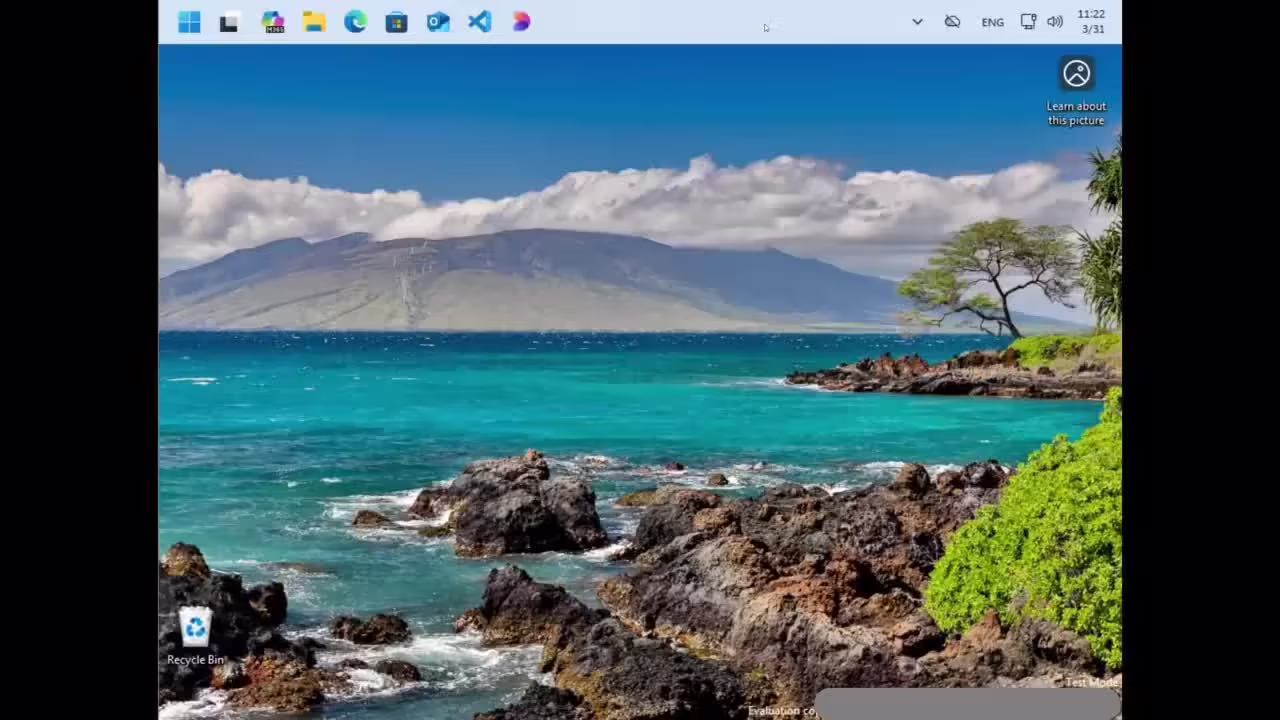Click the pink-orange icon beside VS Code
This screenshot has width=1280, height=720.
point(521,22)
